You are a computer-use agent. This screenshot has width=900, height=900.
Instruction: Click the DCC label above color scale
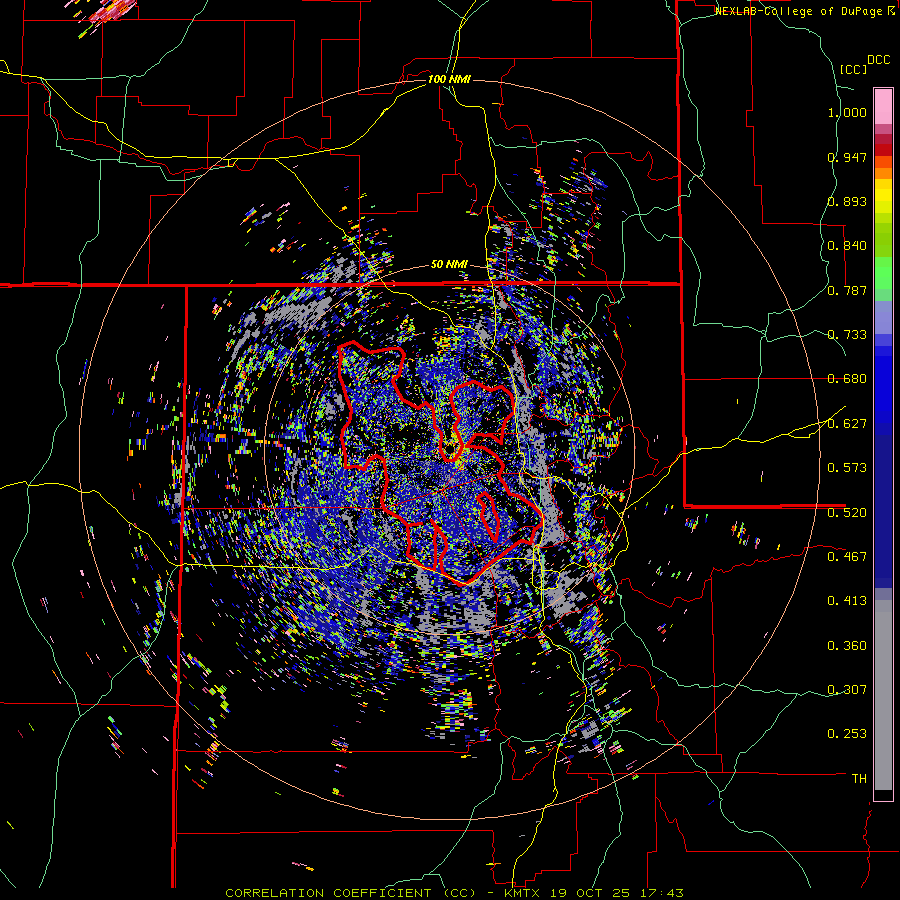point(878,60)
